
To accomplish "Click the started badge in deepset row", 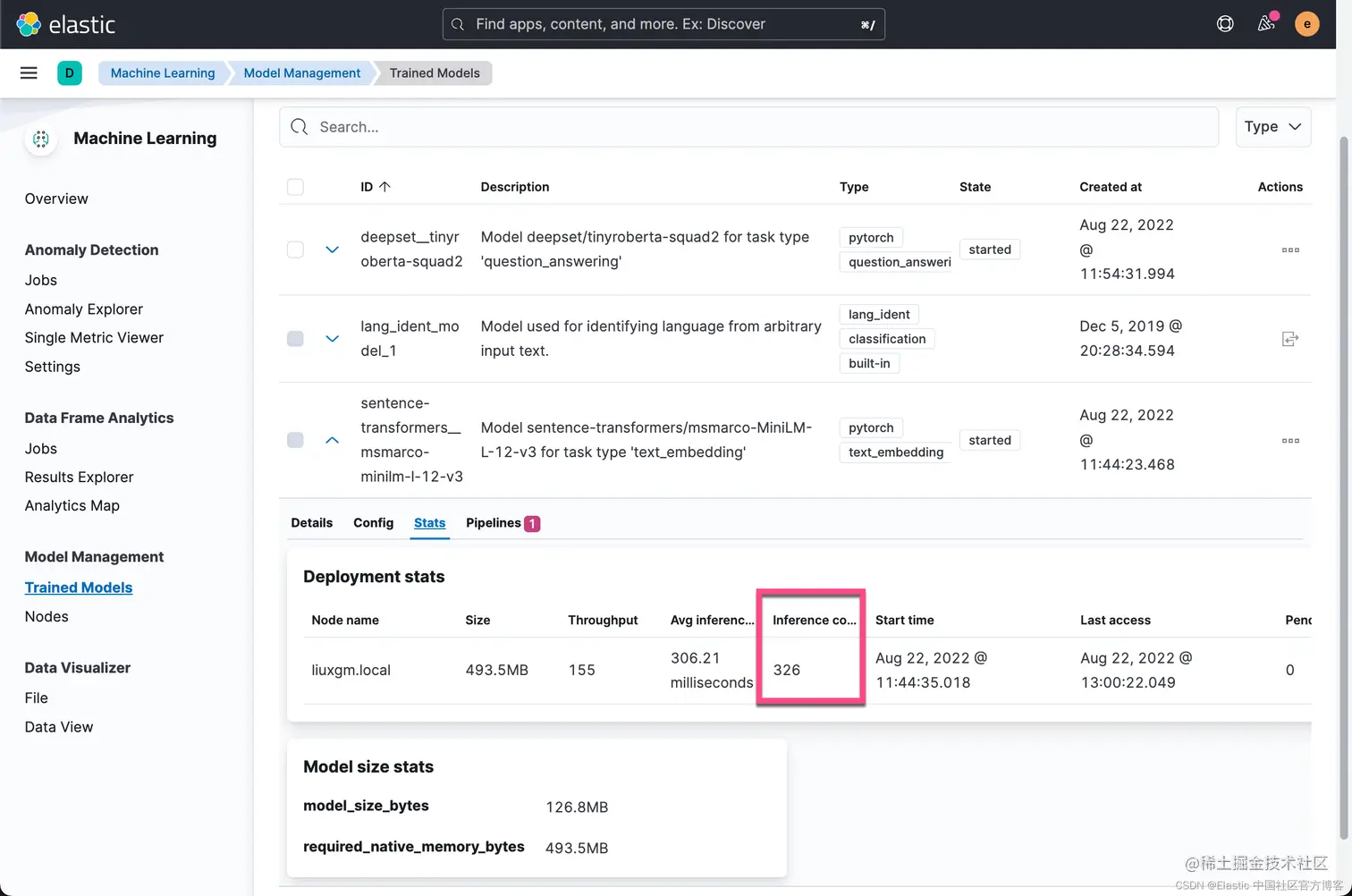I will coord(990,249).
